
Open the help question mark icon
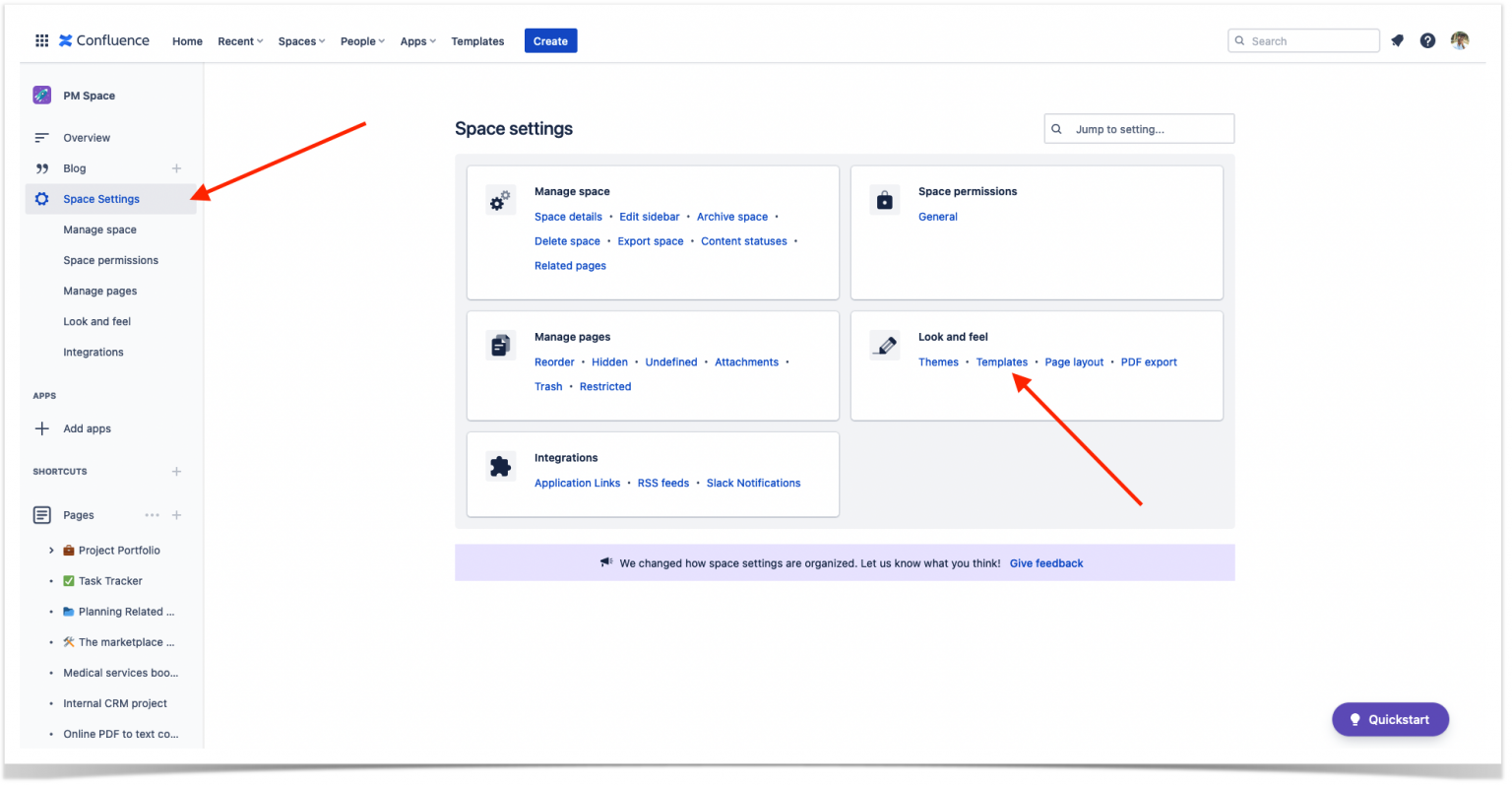coord(1428,40)
